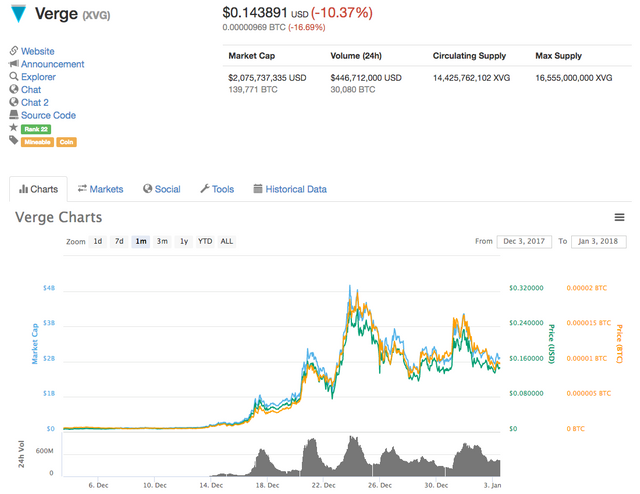The height and width of the screenshot is (494, 640).
Task: Select the 1m zoom button
Action: (141, 241)
